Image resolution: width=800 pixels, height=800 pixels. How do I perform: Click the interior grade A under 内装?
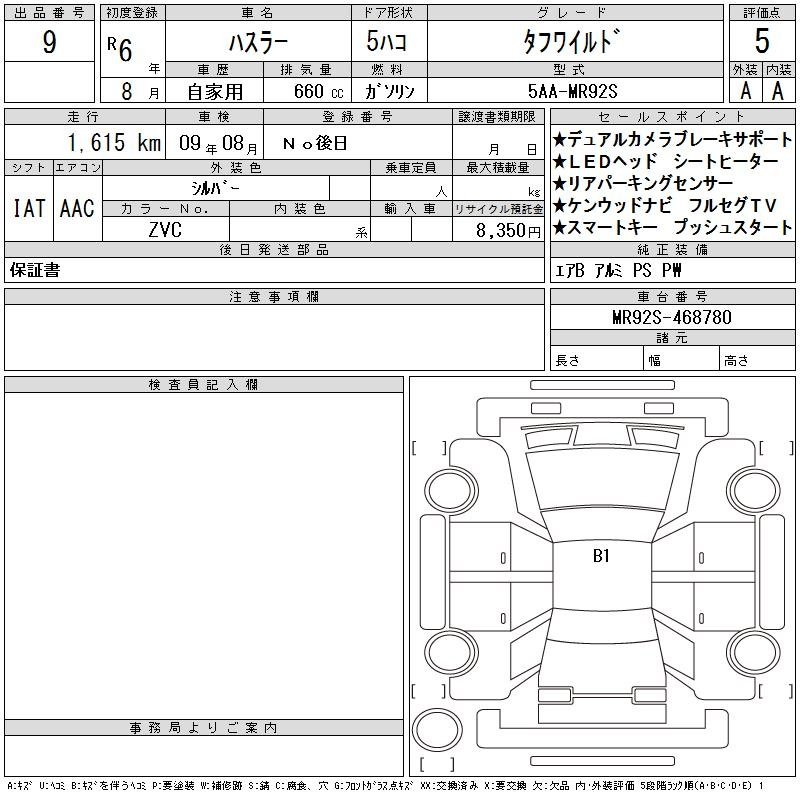pyautogui.click(x=778, y=91)
